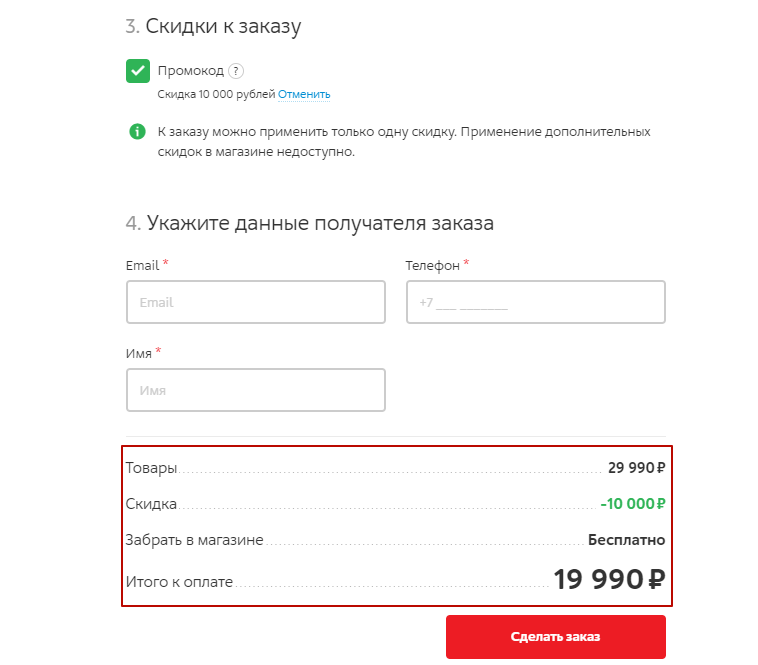Image resolution: width=758 pixels, height=665 pixels.
Task: Focus the Email input field
Action: [x=255, y=302]
